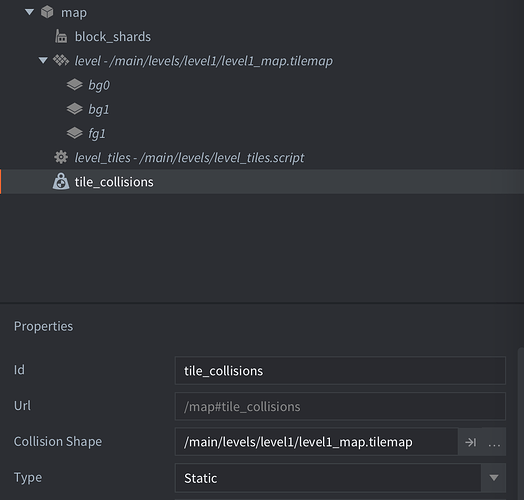Viewport: 524px width, 500px height.
Task: Collapse the map tree node
Action: point(29,12)
